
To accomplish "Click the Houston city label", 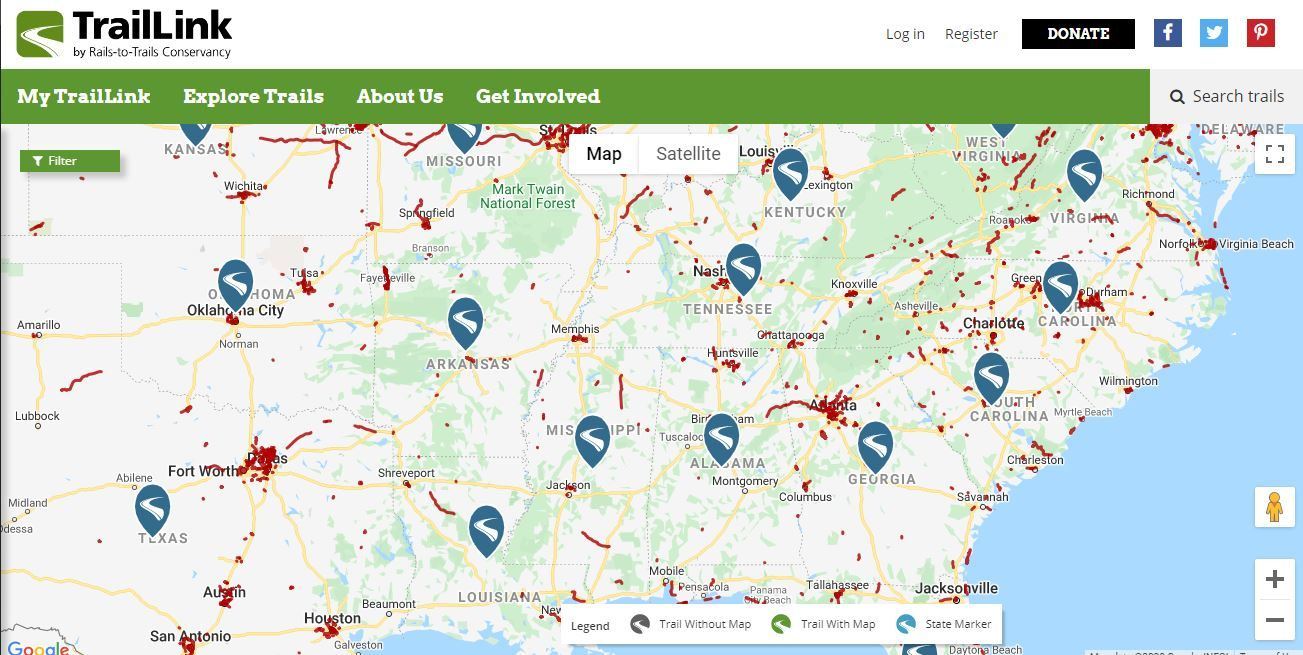I will click(x=332, y=620).
